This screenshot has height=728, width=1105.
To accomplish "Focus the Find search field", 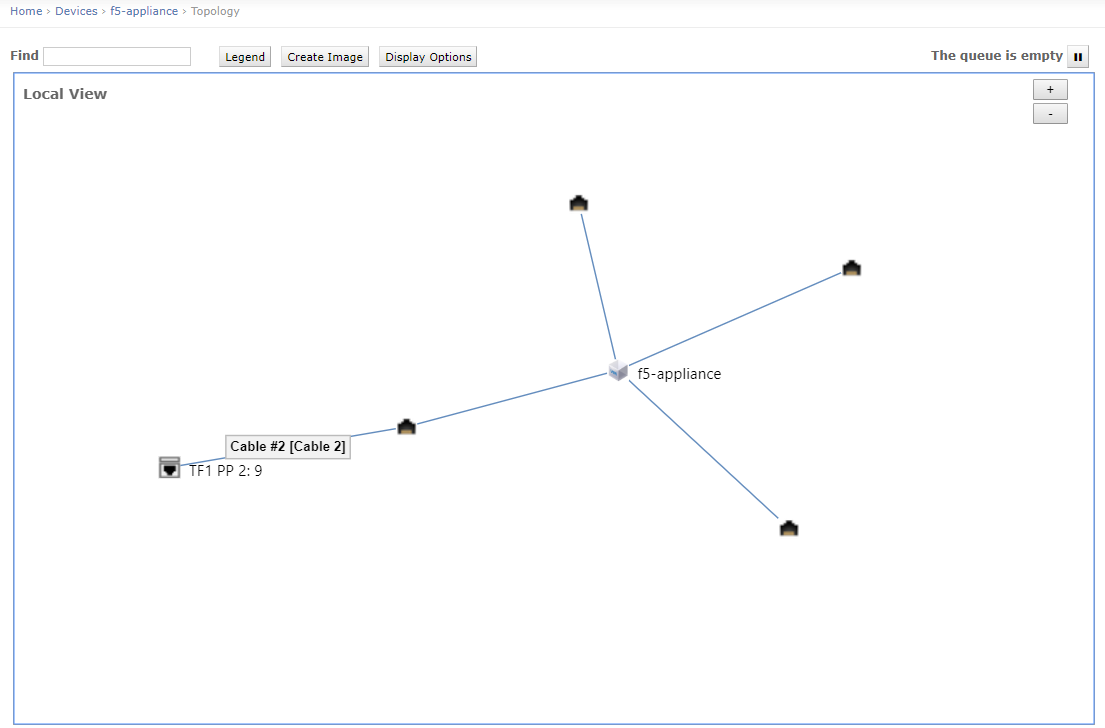I will [x=117, y=57].
